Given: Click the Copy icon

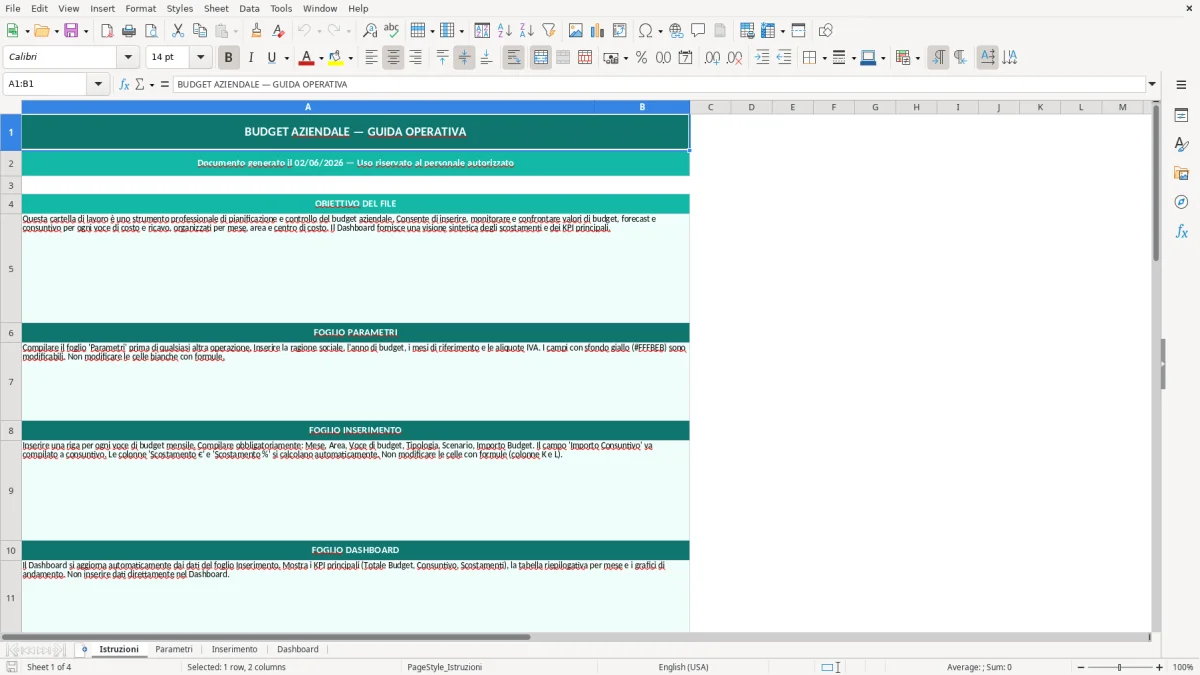Looking at the screenshot, I should [199, 31].
